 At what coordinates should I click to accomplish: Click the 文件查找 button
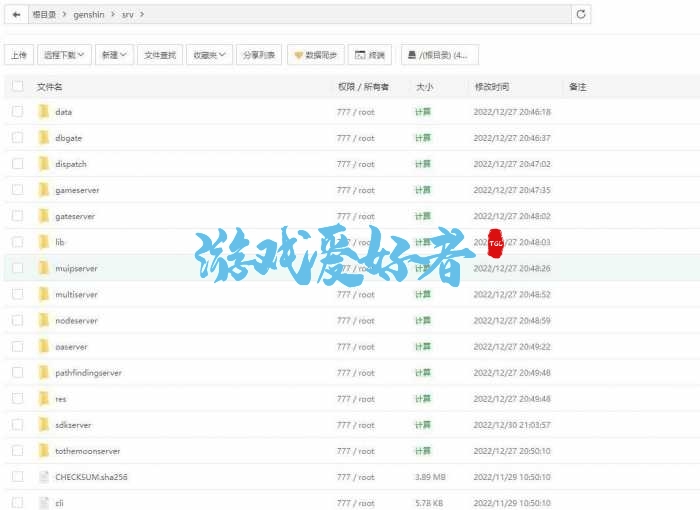pyautogui.click(x=160, y=55)
